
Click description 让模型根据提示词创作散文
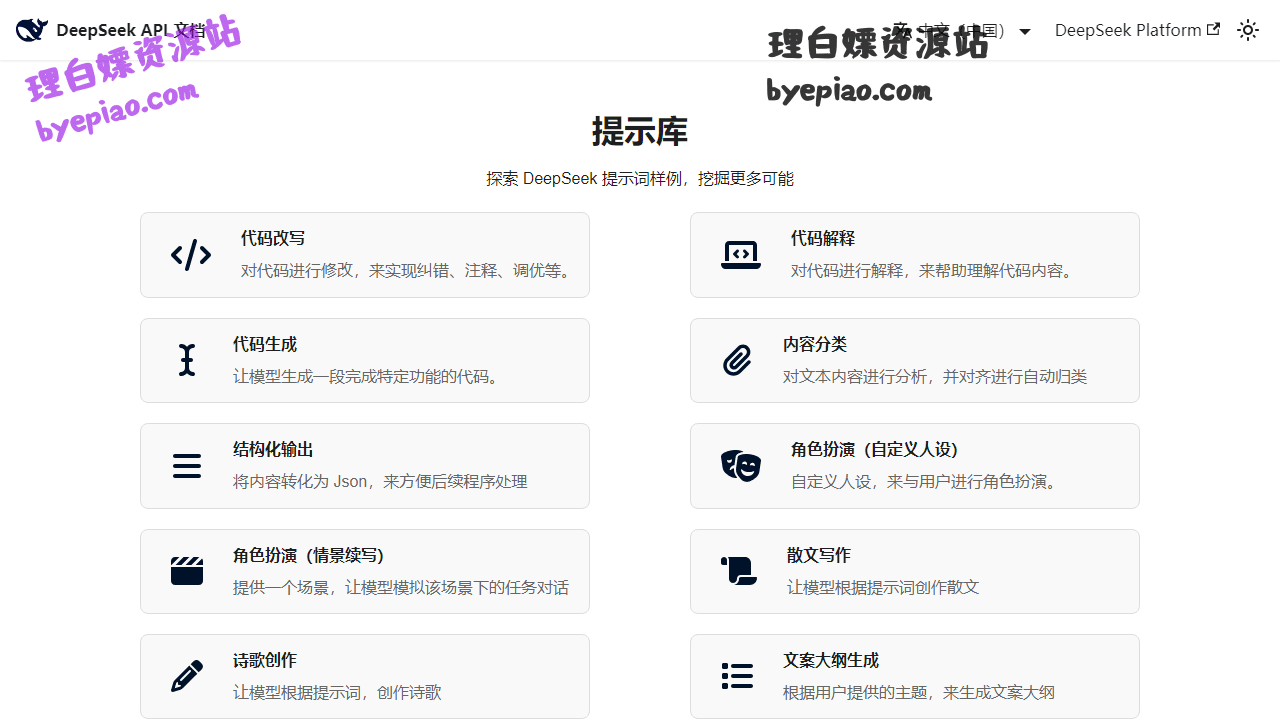click(883, 587)
